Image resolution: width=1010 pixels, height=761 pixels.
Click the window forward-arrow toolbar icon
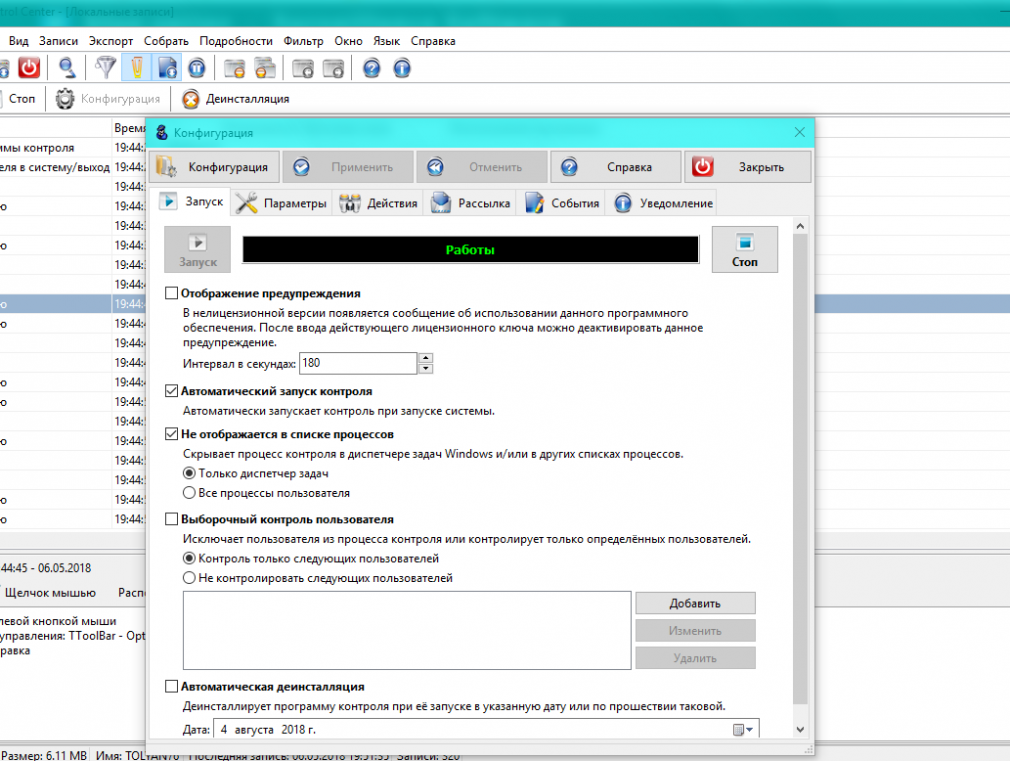pos(333,68)
